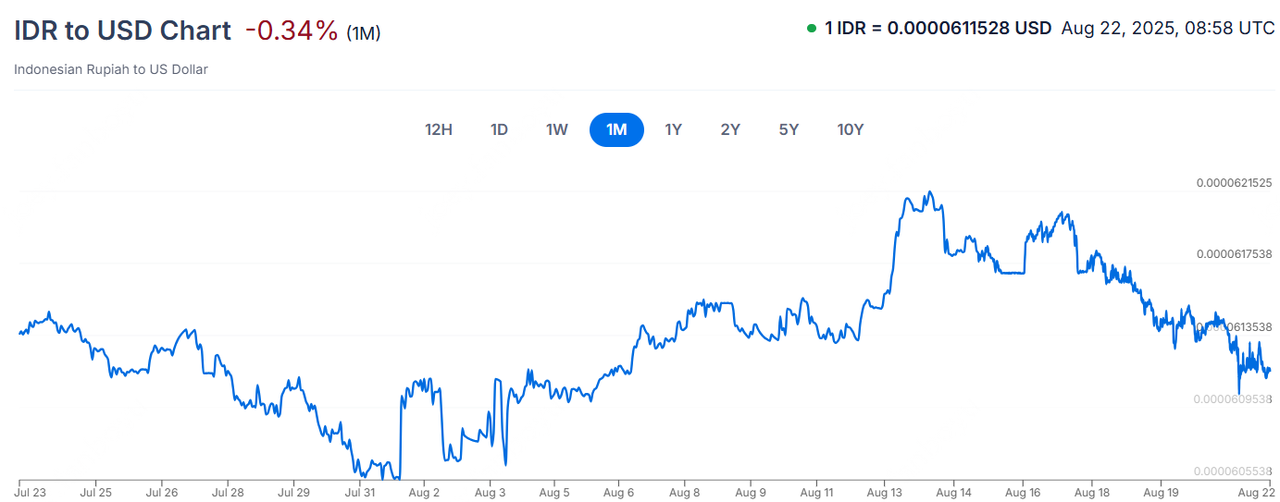The height and width of the screenshot is (502, 1280).
Task: Click the Jul 23 date axis label
Action: (x=31, y=492)
